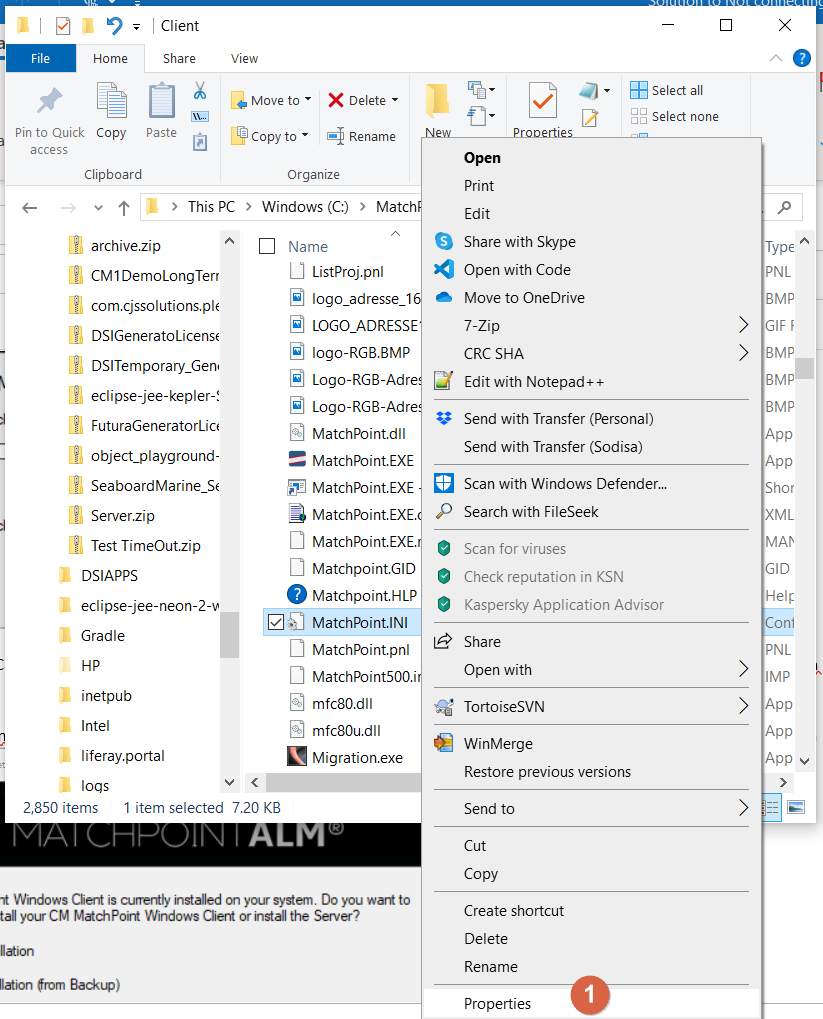
Task: Switch to the Share ribbon tab
Action: 179,58
